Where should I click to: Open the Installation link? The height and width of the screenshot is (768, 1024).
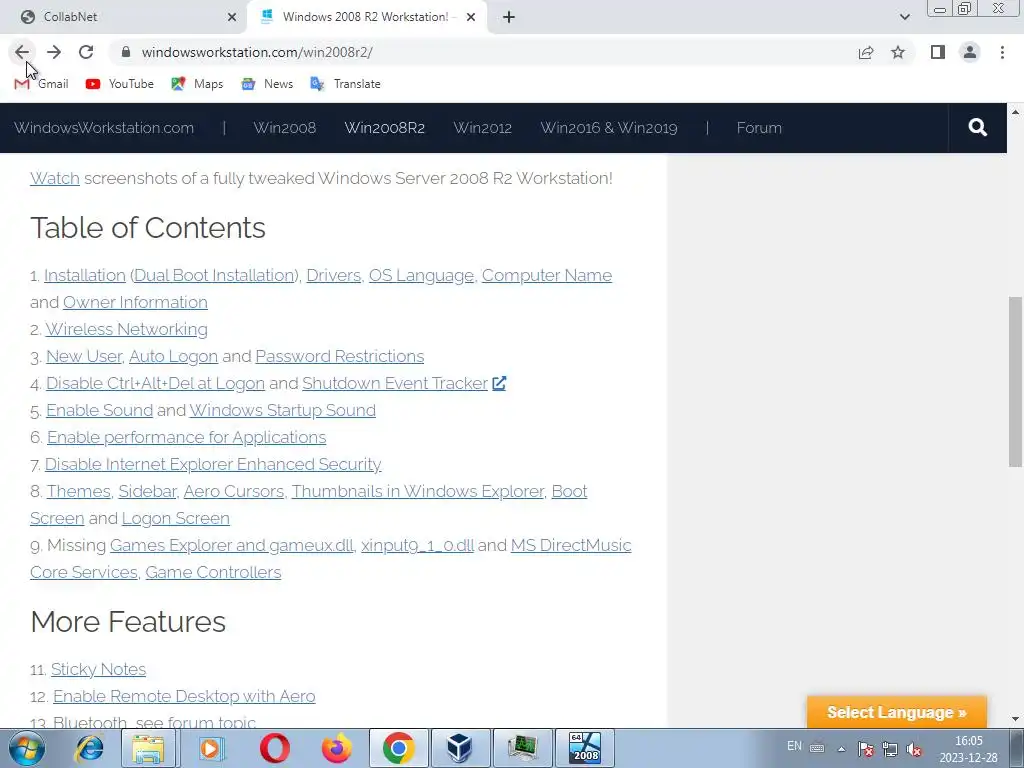click(x=85, y=276)
